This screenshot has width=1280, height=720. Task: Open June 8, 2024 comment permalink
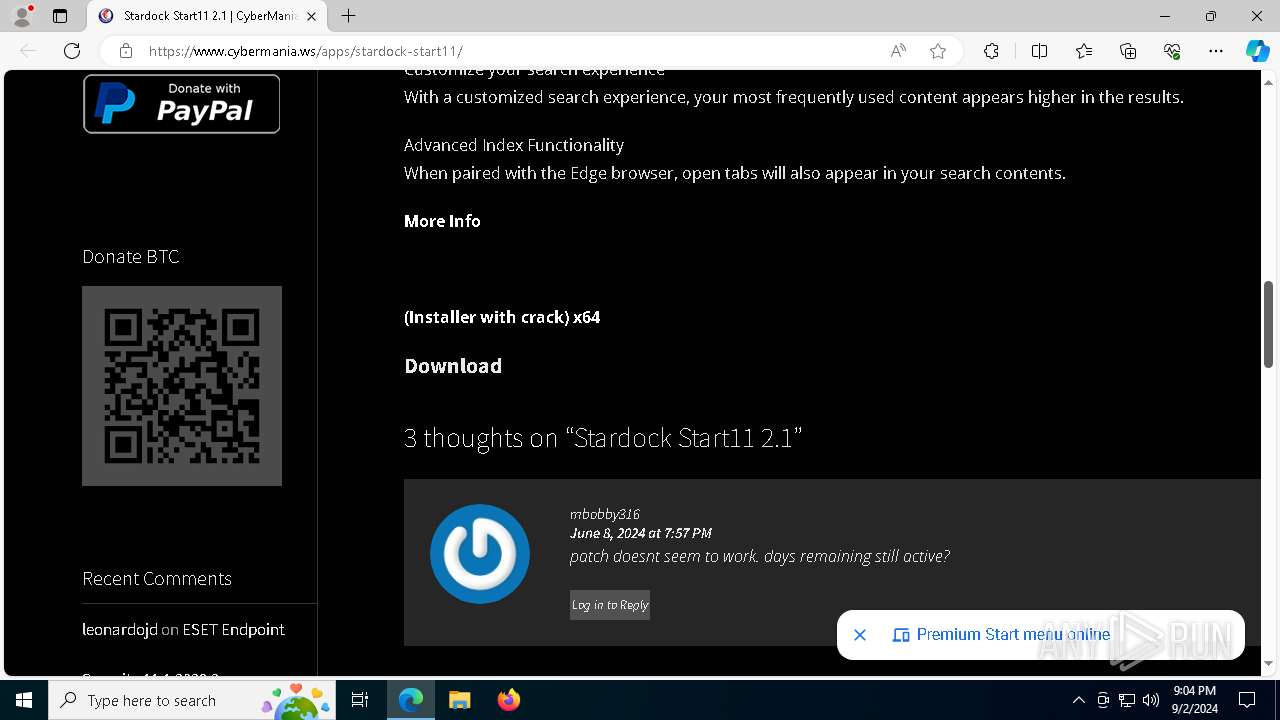pos(641,533)
